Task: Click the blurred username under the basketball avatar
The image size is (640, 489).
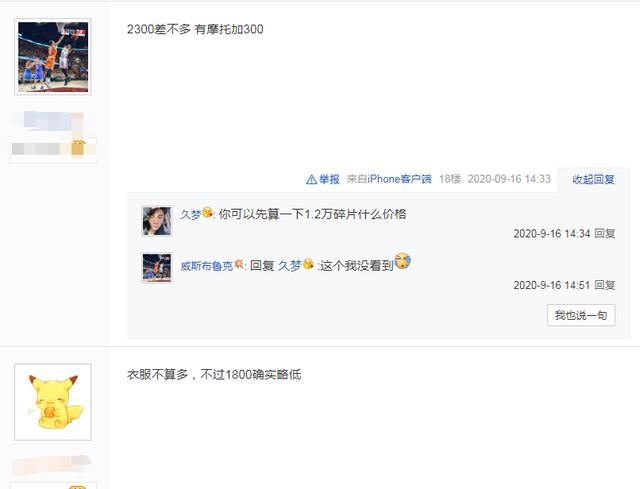Action: 49,121
